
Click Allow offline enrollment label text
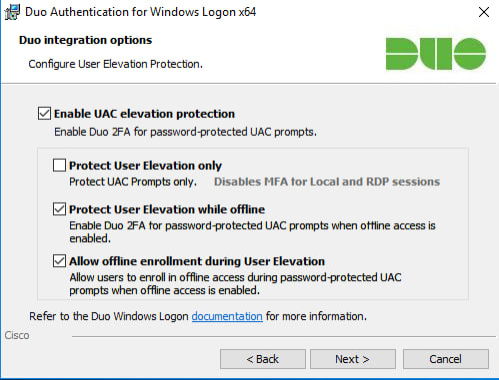pyautogui.click(x=197, y=261)
